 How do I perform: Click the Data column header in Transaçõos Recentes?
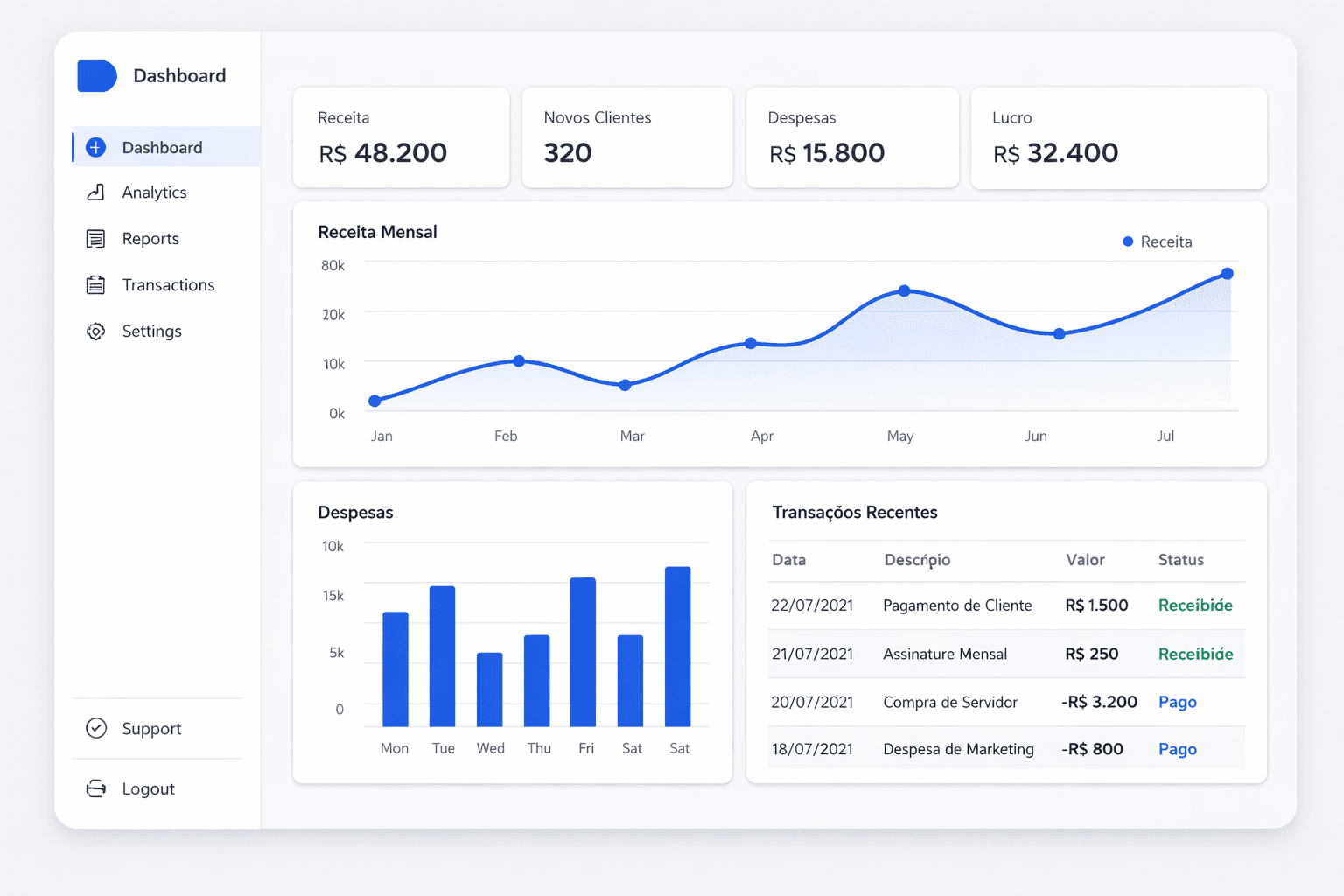[x=787, y=560]
